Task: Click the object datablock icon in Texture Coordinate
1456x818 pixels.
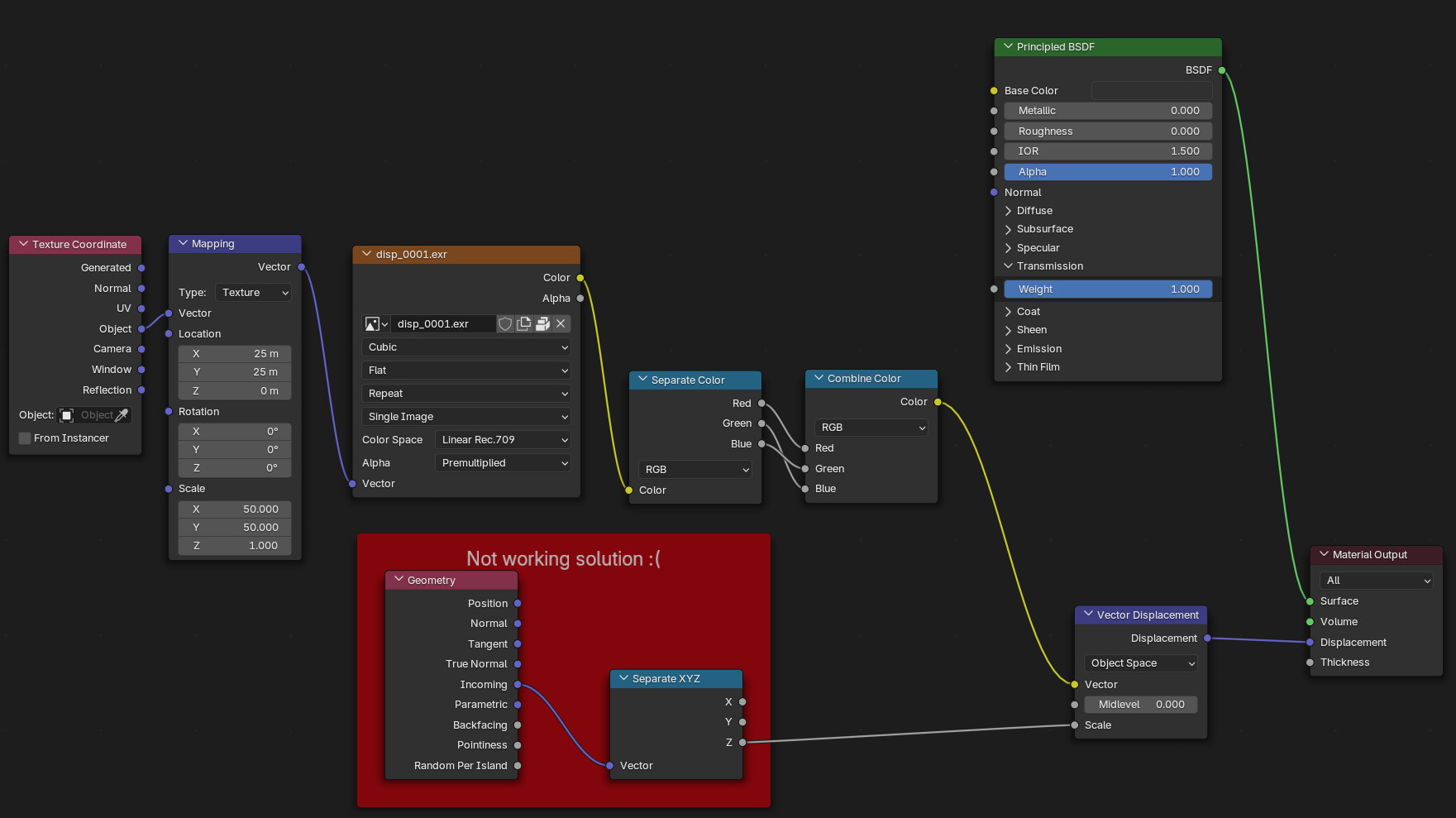Action: [67, 415]
